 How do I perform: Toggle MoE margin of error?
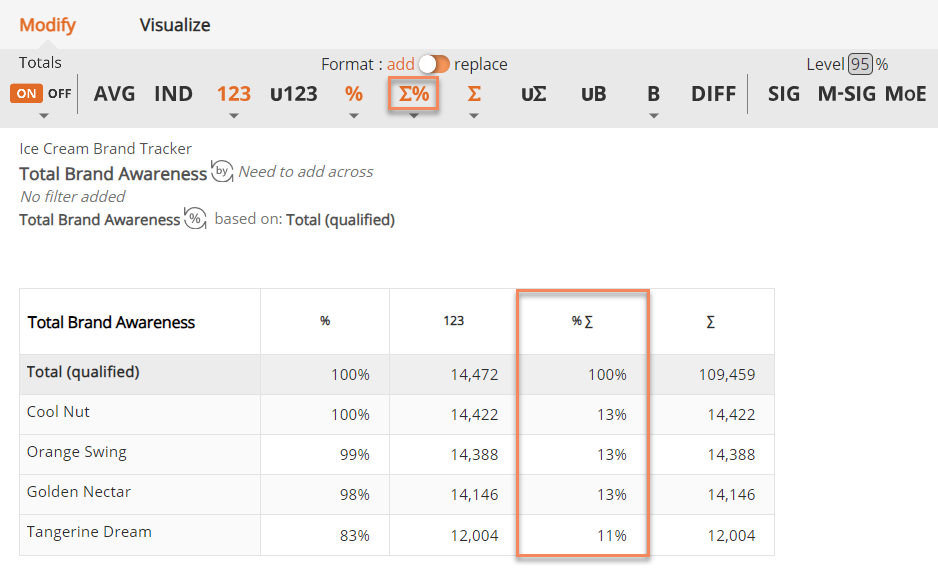(905, 94)
